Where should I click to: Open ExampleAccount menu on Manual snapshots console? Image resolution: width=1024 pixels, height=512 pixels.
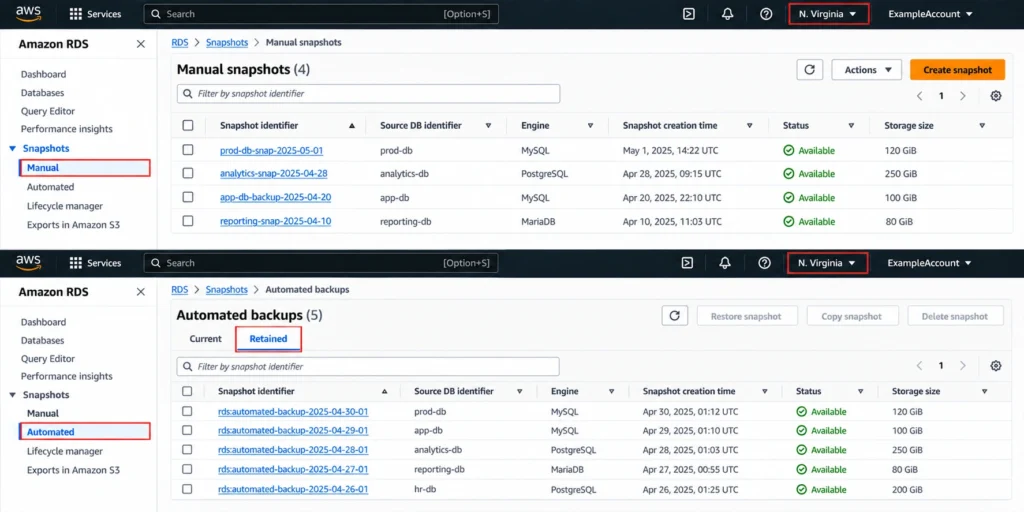[930, 14]
